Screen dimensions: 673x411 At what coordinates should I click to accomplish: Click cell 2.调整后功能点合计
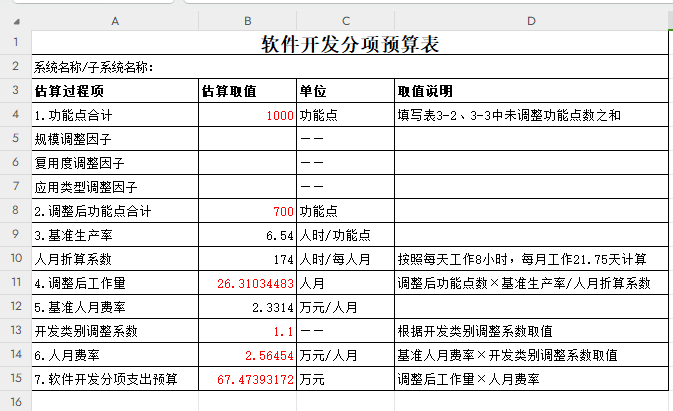[x=115, y=211]
